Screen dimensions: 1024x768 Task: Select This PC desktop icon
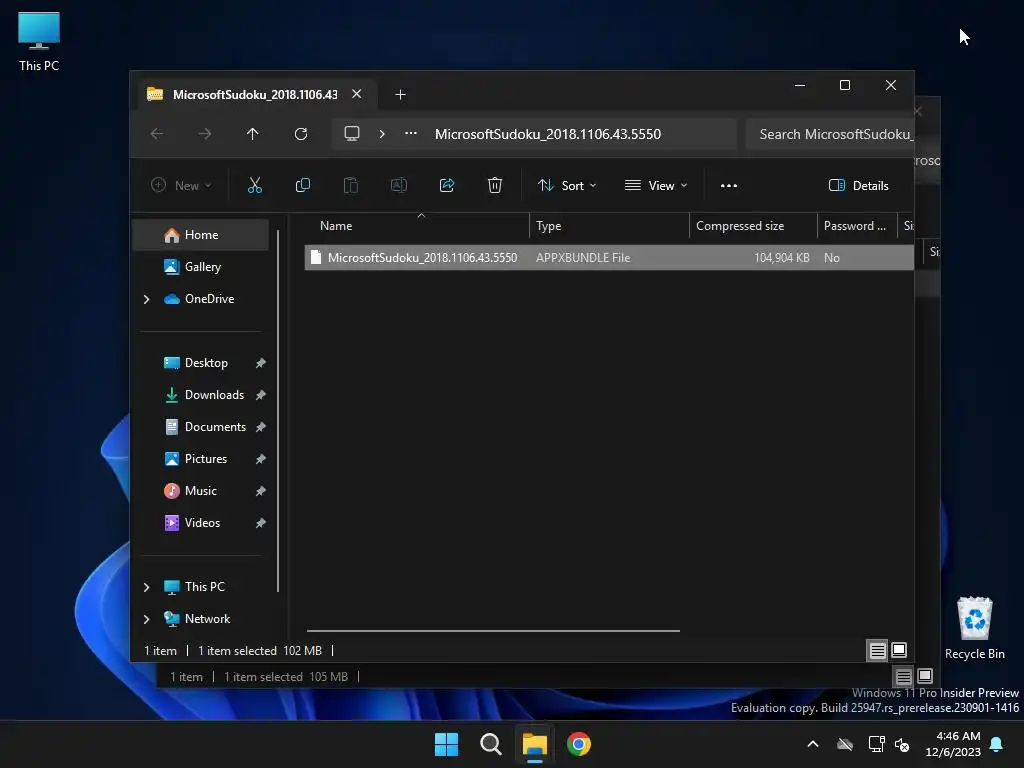39,41
